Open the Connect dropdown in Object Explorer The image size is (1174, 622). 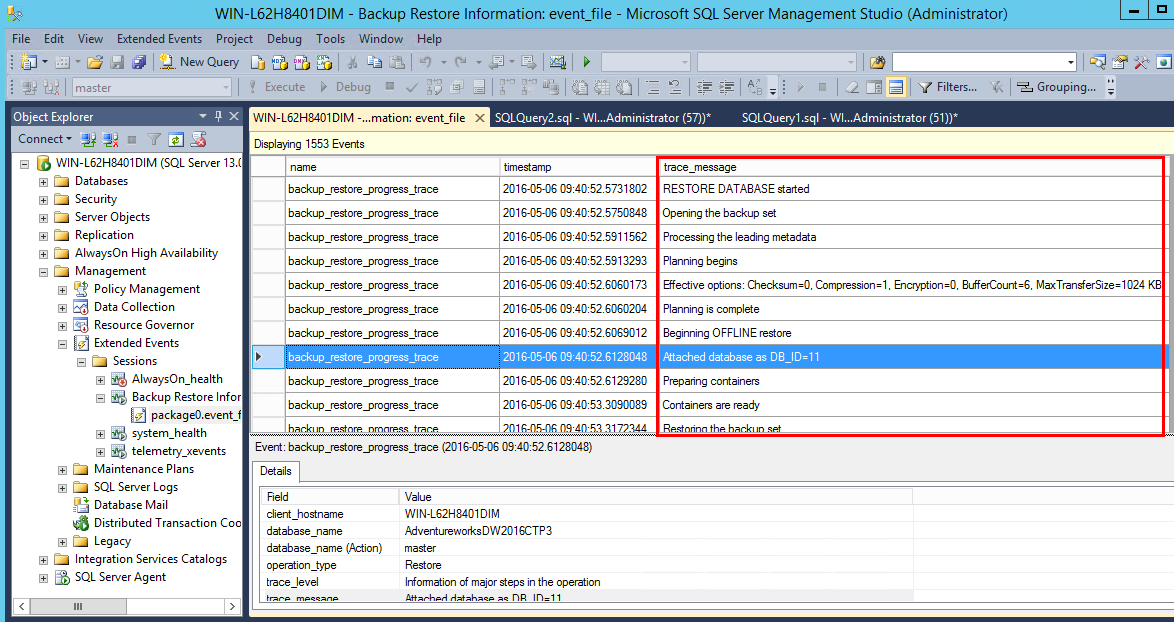pos(45,139)
